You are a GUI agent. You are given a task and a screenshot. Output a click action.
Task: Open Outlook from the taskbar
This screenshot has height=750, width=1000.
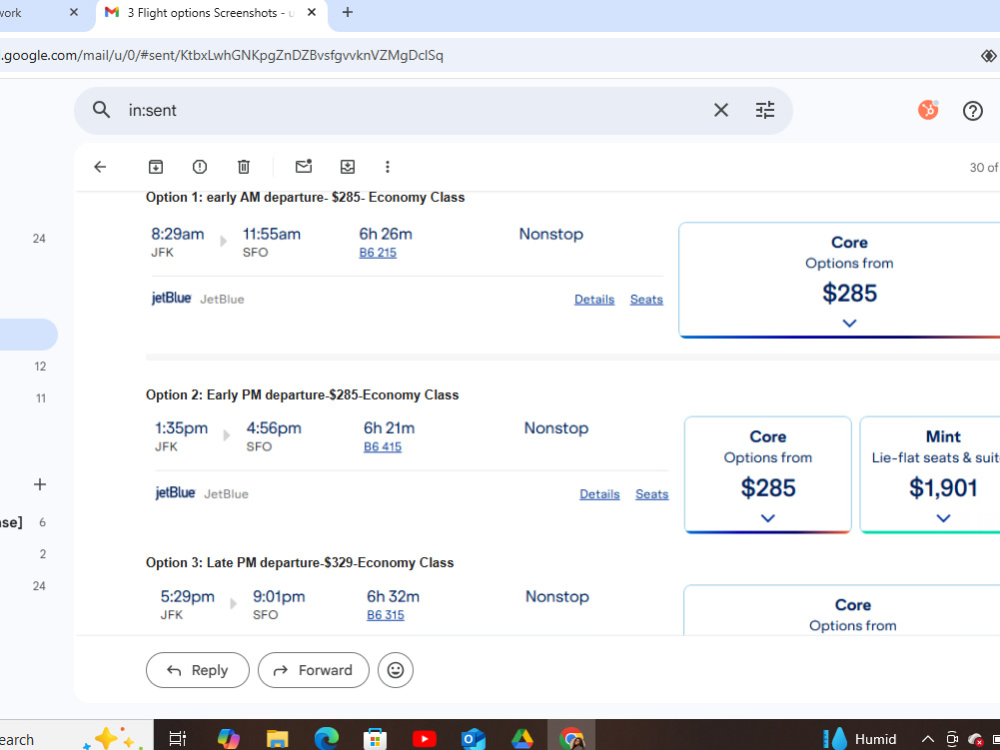473,739
